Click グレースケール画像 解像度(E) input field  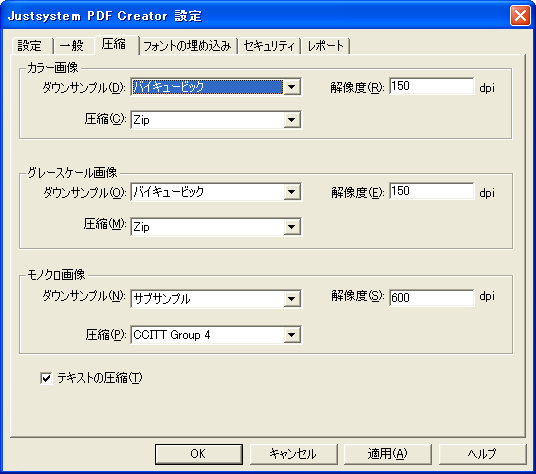(x=431, y=191)
